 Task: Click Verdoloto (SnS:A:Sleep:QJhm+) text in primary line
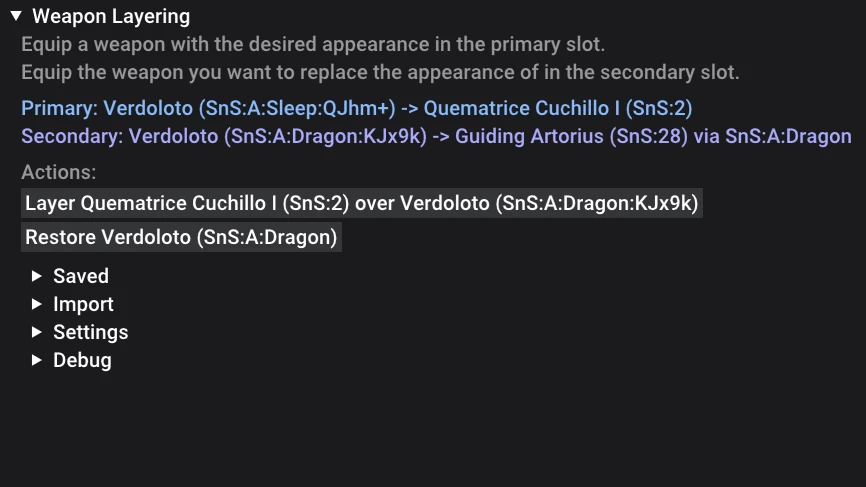(250, 108)
